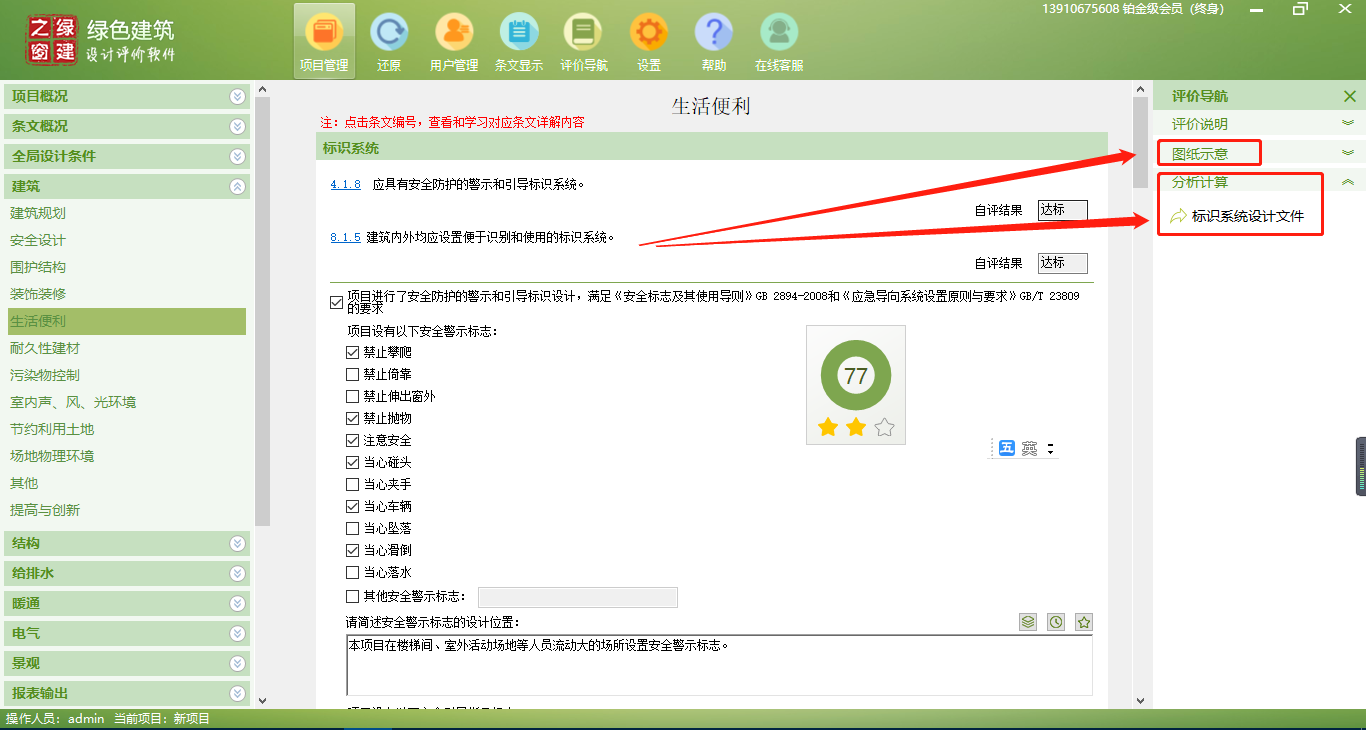Click the layers icon above text area
This screenshot has width=1366, height=730.
tap(1028, 622)
